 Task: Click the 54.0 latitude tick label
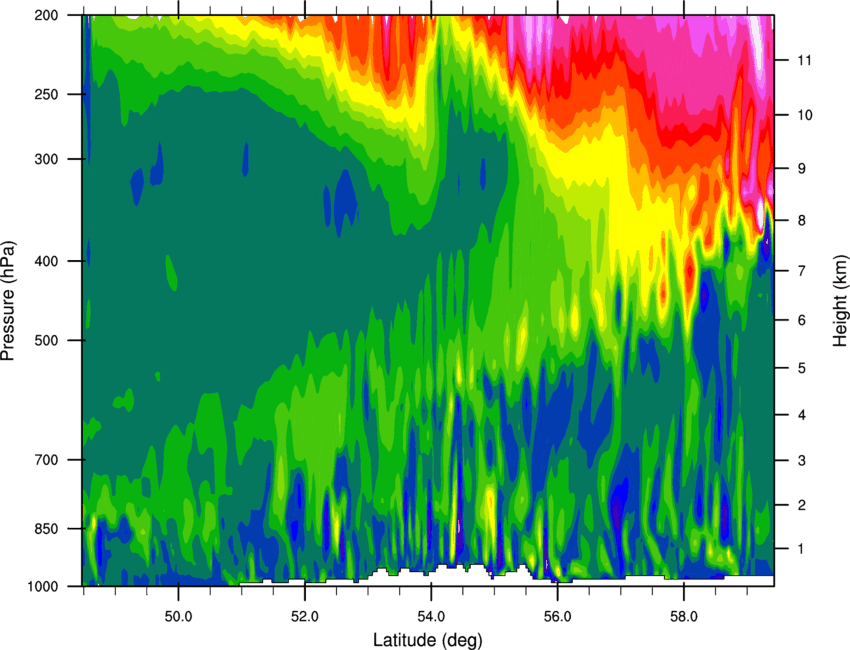(431, 617)
